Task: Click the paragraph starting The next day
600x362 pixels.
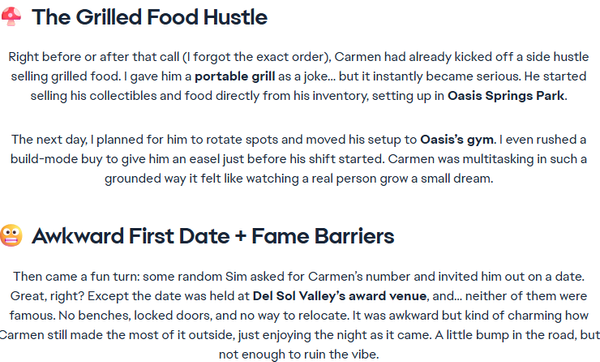Action: click(298, 159)
